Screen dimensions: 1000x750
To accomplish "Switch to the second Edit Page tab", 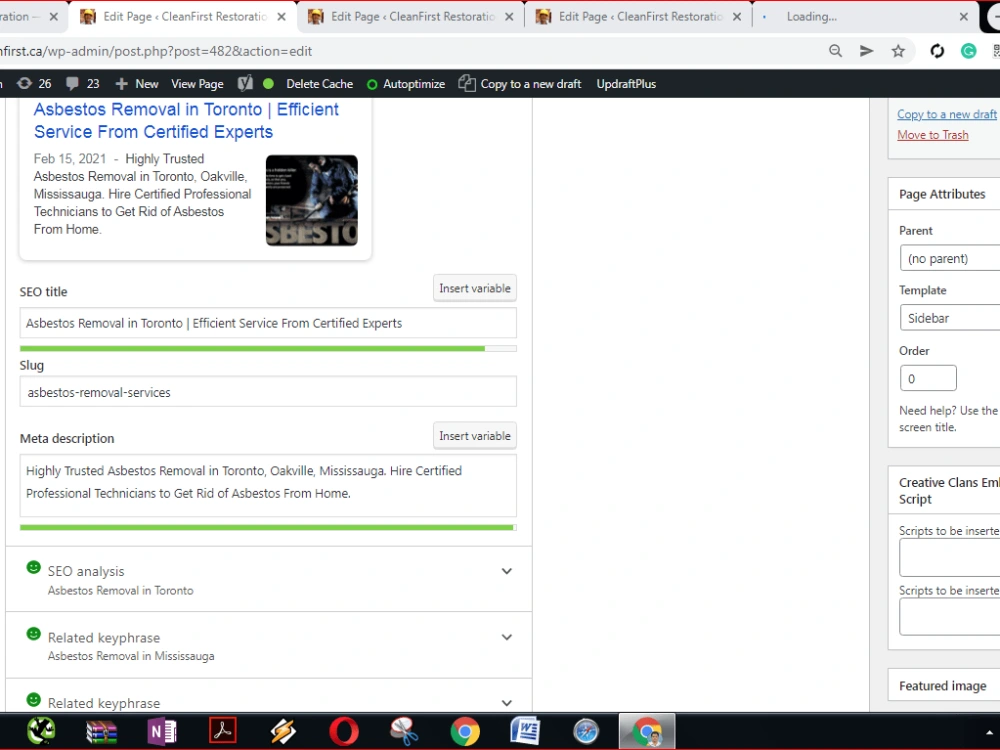I will (411, 17).
